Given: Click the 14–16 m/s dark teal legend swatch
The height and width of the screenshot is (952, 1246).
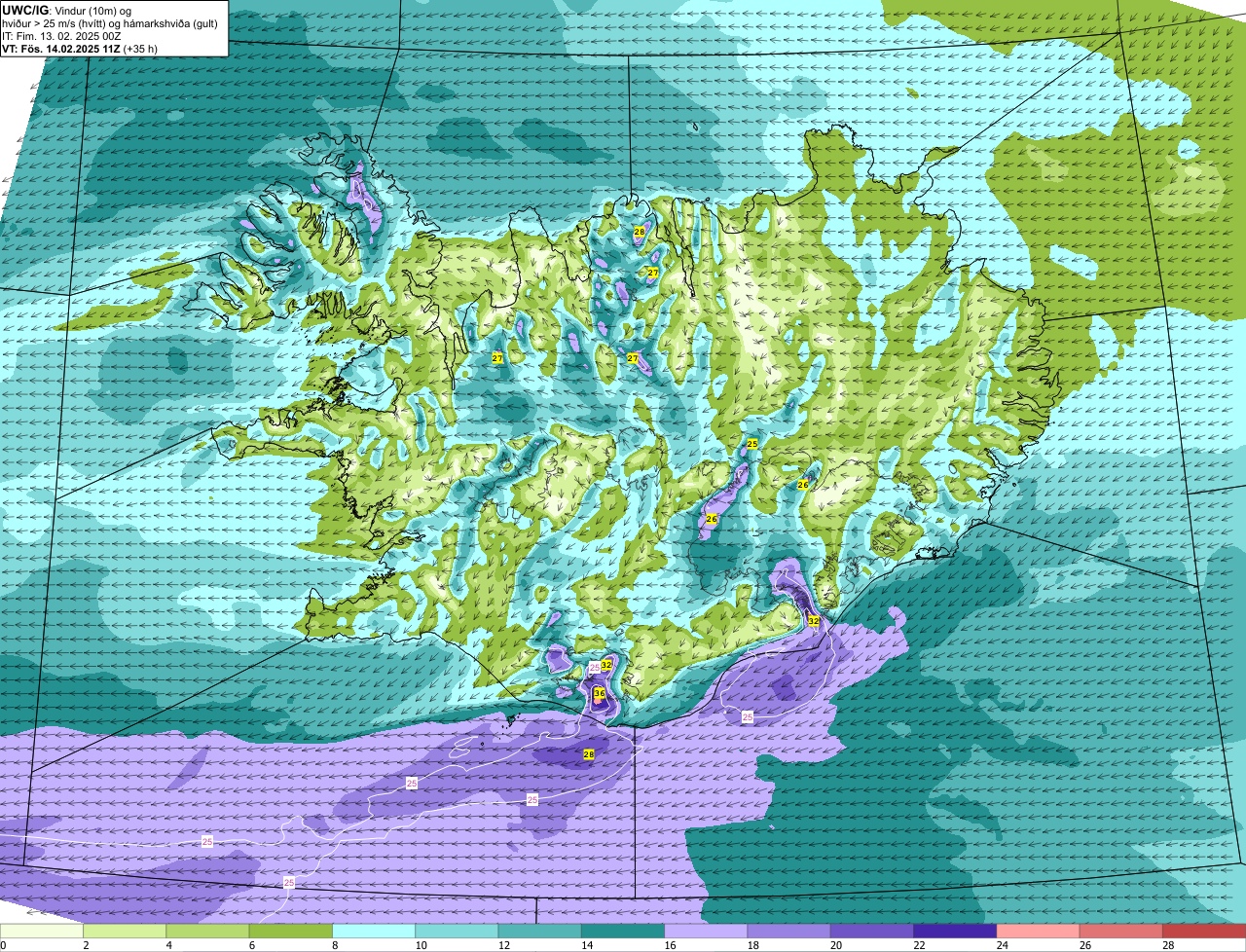Looking at the screenshot, I should [623, 932].
